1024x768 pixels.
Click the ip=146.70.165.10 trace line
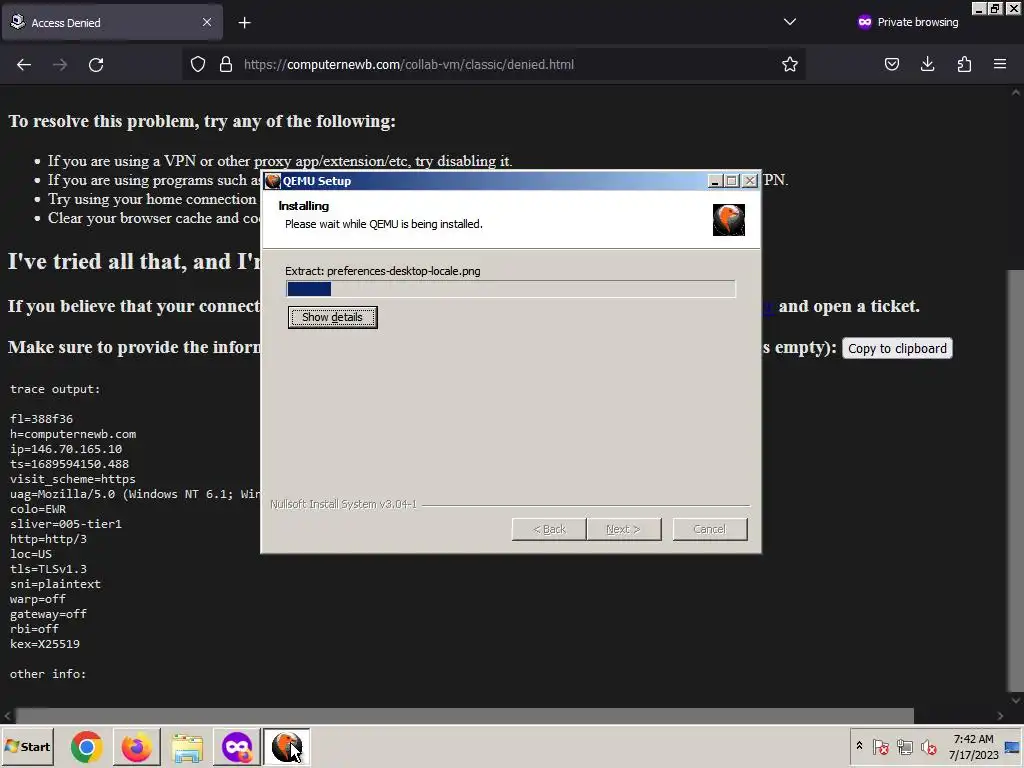(x=66, y=449)
